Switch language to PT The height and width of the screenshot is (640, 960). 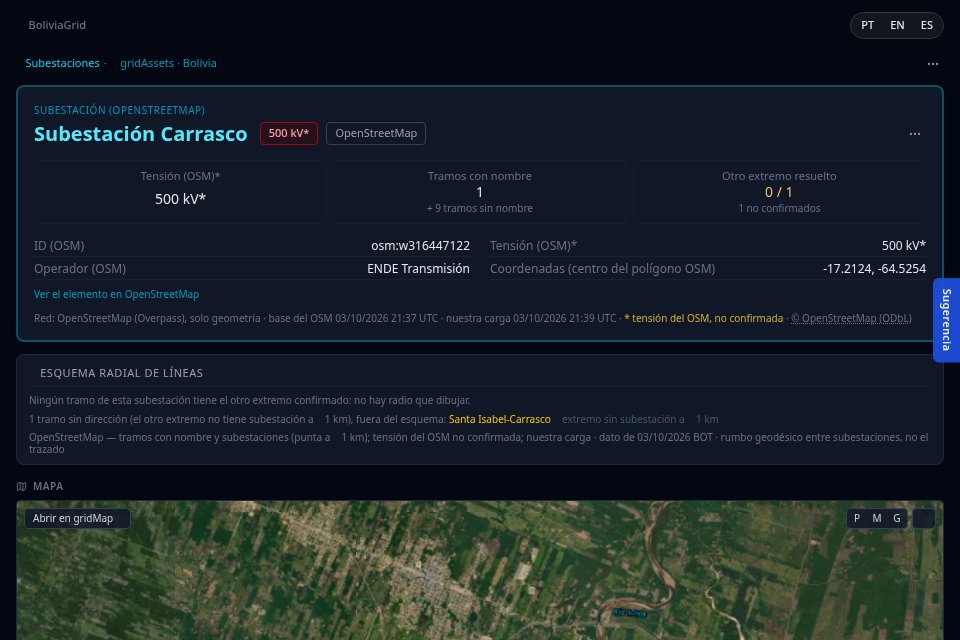pos(867,25)
